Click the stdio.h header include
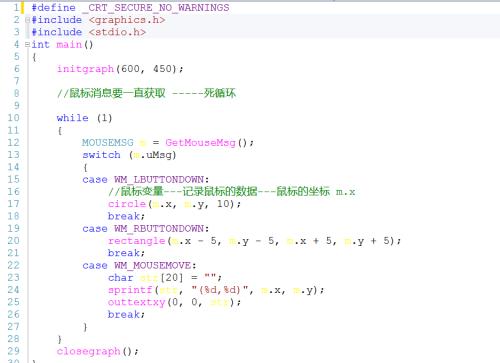The image size is (500, 363). [x=117, y=32]
